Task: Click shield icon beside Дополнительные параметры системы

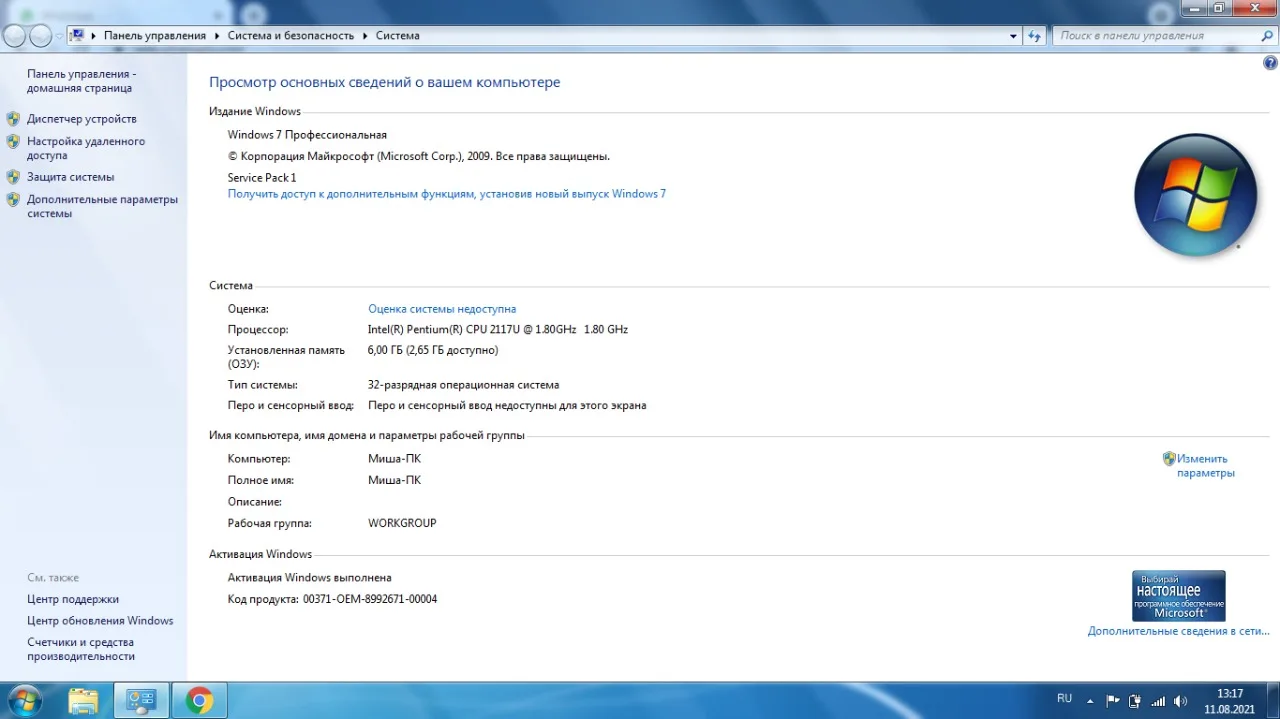Action: pos(13,200)
